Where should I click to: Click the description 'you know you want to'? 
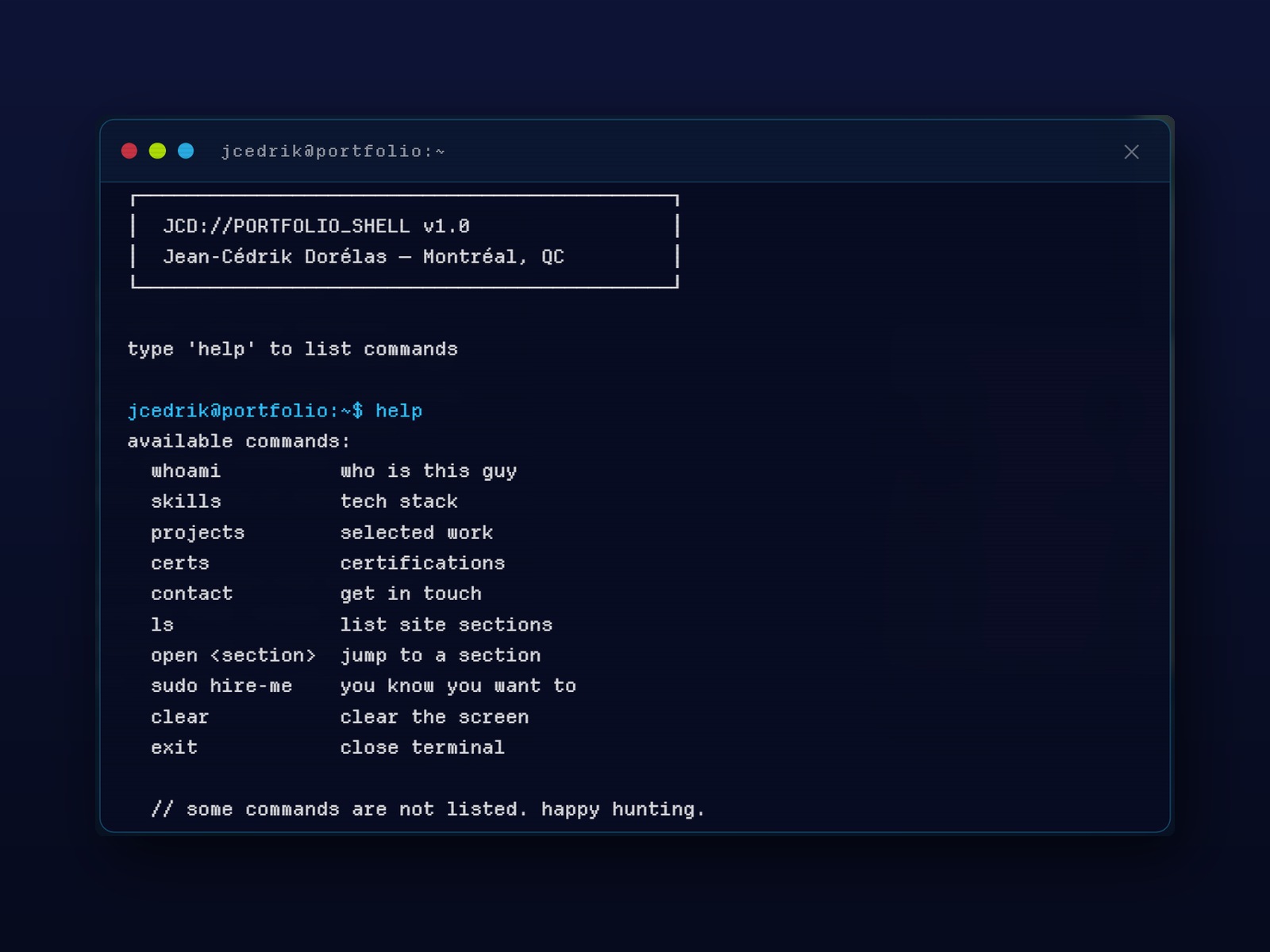point(458,686)
